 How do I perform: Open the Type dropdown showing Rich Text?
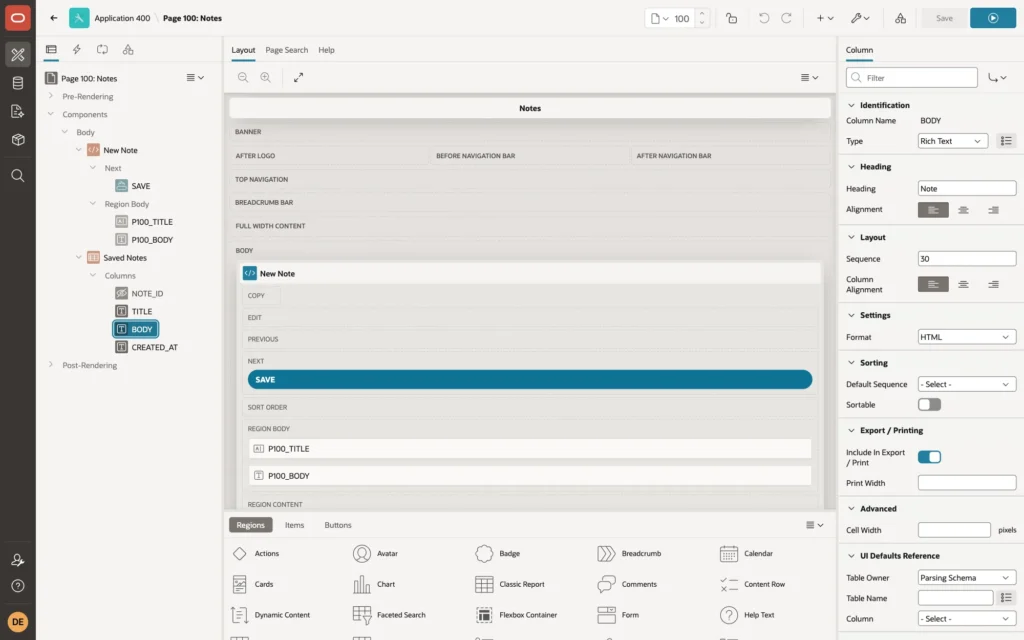(952, 141)
